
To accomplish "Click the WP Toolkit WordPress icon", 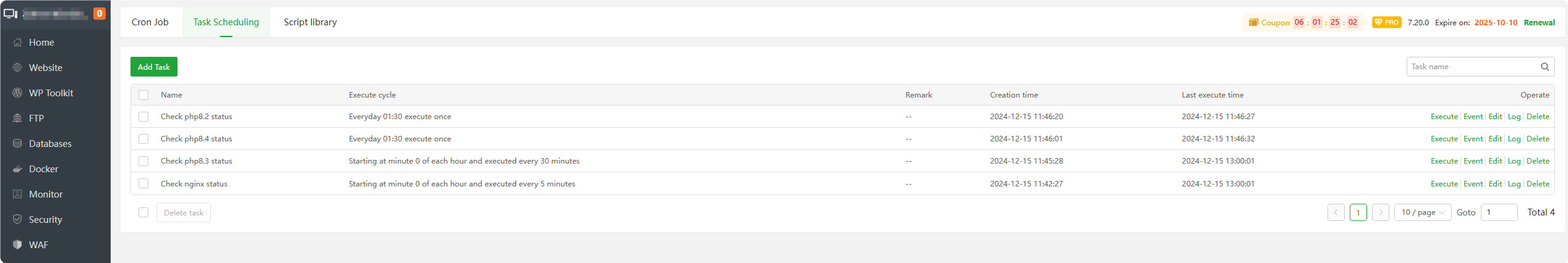I will [x=17, y=93].
